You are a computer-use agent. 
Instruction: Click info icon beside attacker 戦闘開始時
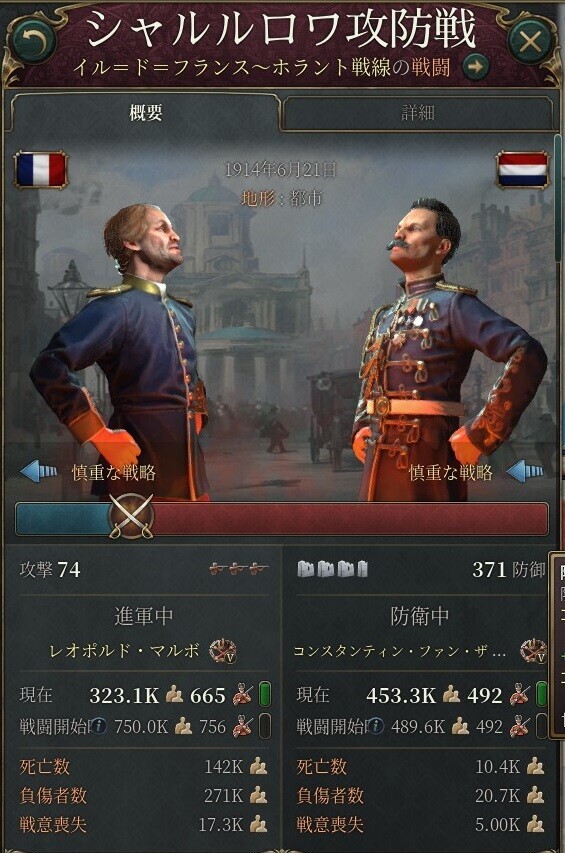pyautogui.click(x=98, y=726)
